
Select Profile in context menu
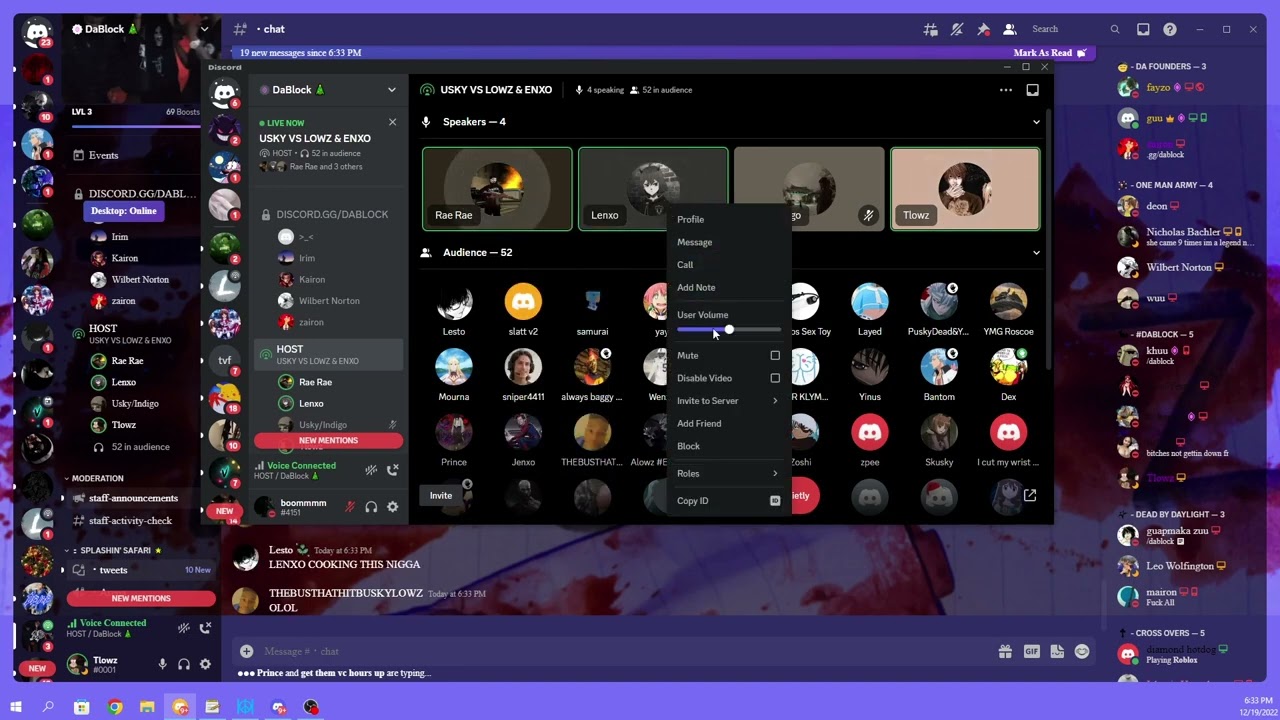[728, 219]
